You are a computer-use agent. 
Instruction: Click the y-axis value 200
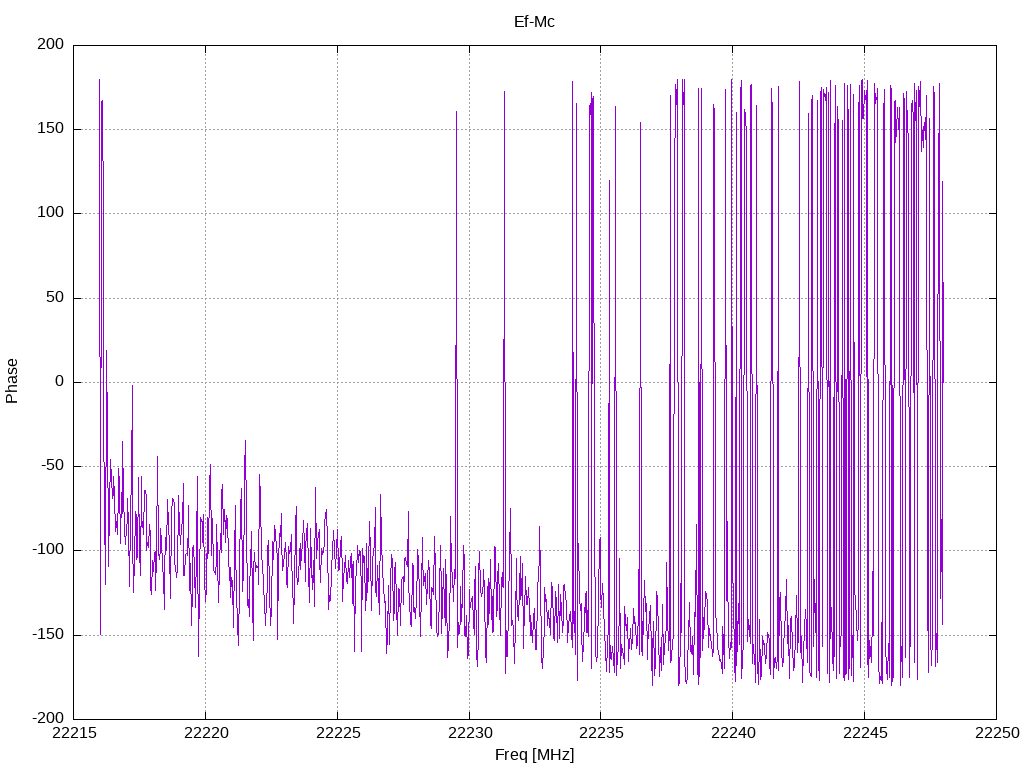(51, 44)
